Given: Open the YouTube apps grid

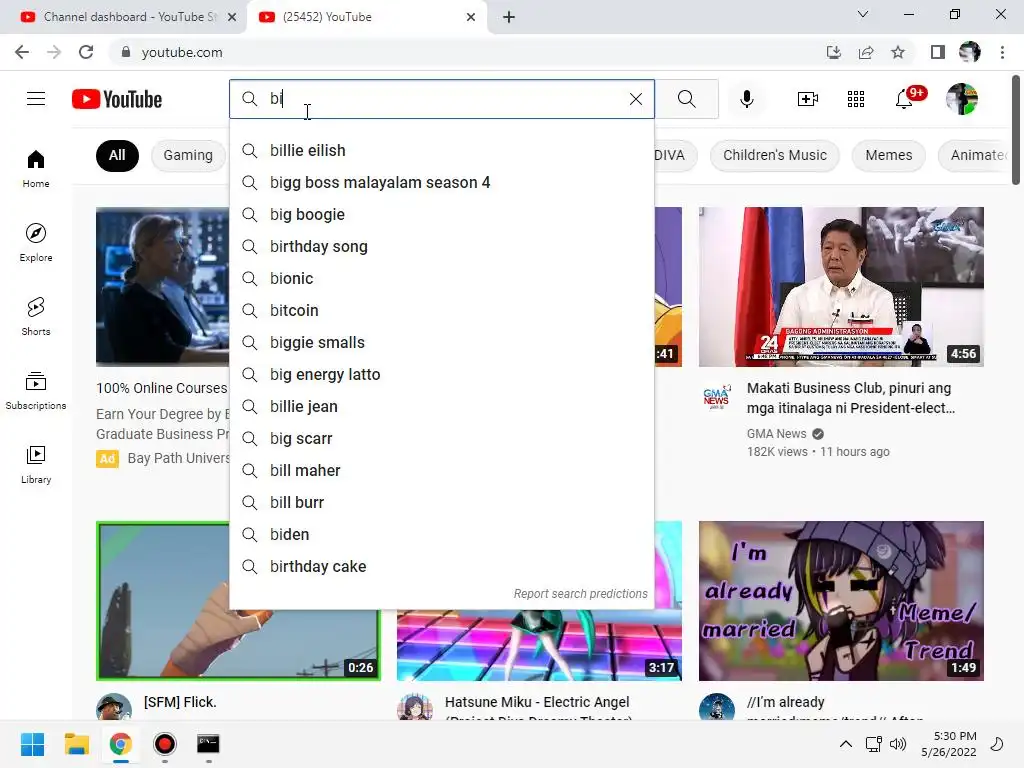Looking at the screenshot, I should tap(856, 99).
